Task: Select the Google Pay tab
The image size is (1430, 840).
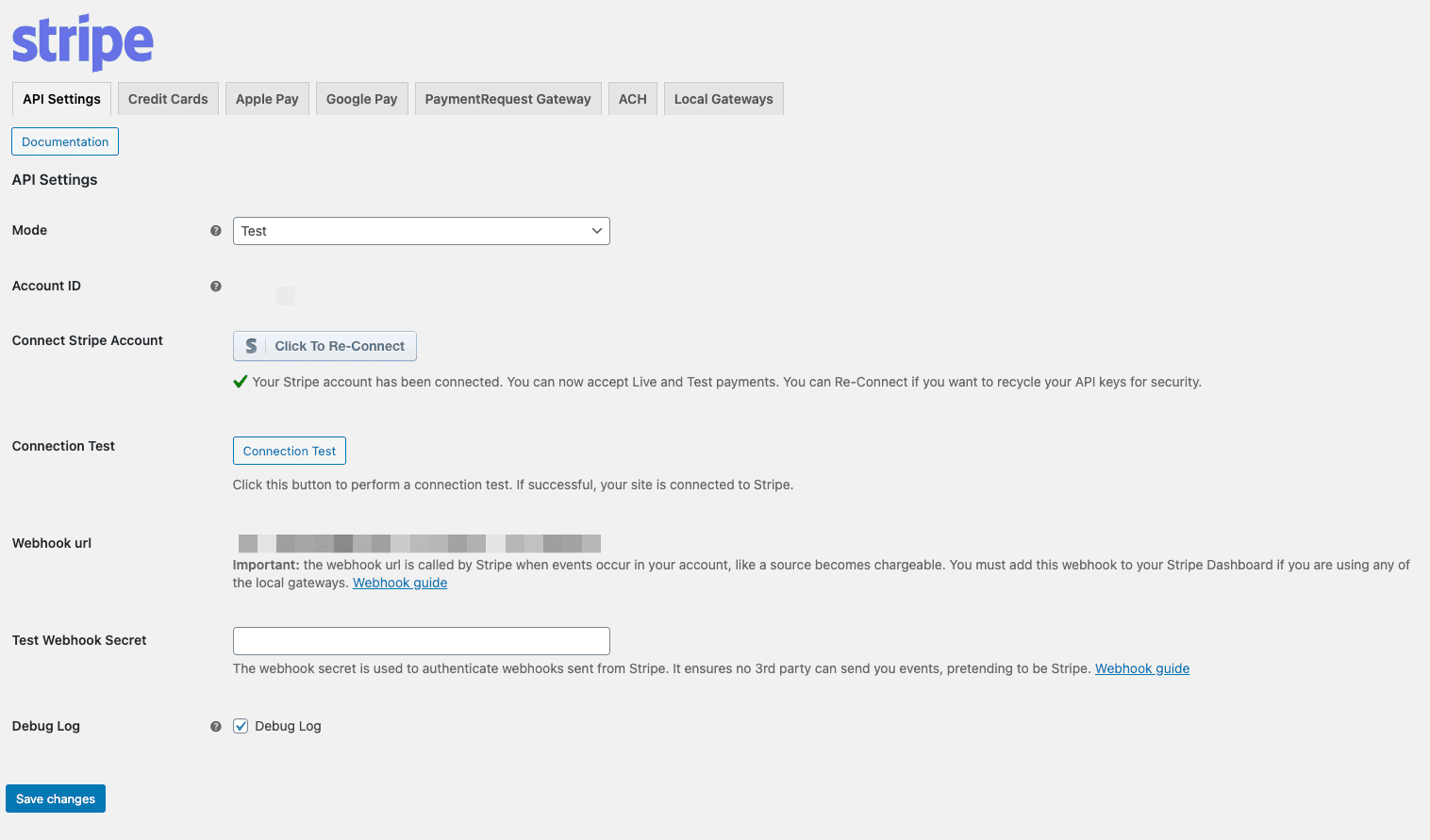Action: point(362,99)
